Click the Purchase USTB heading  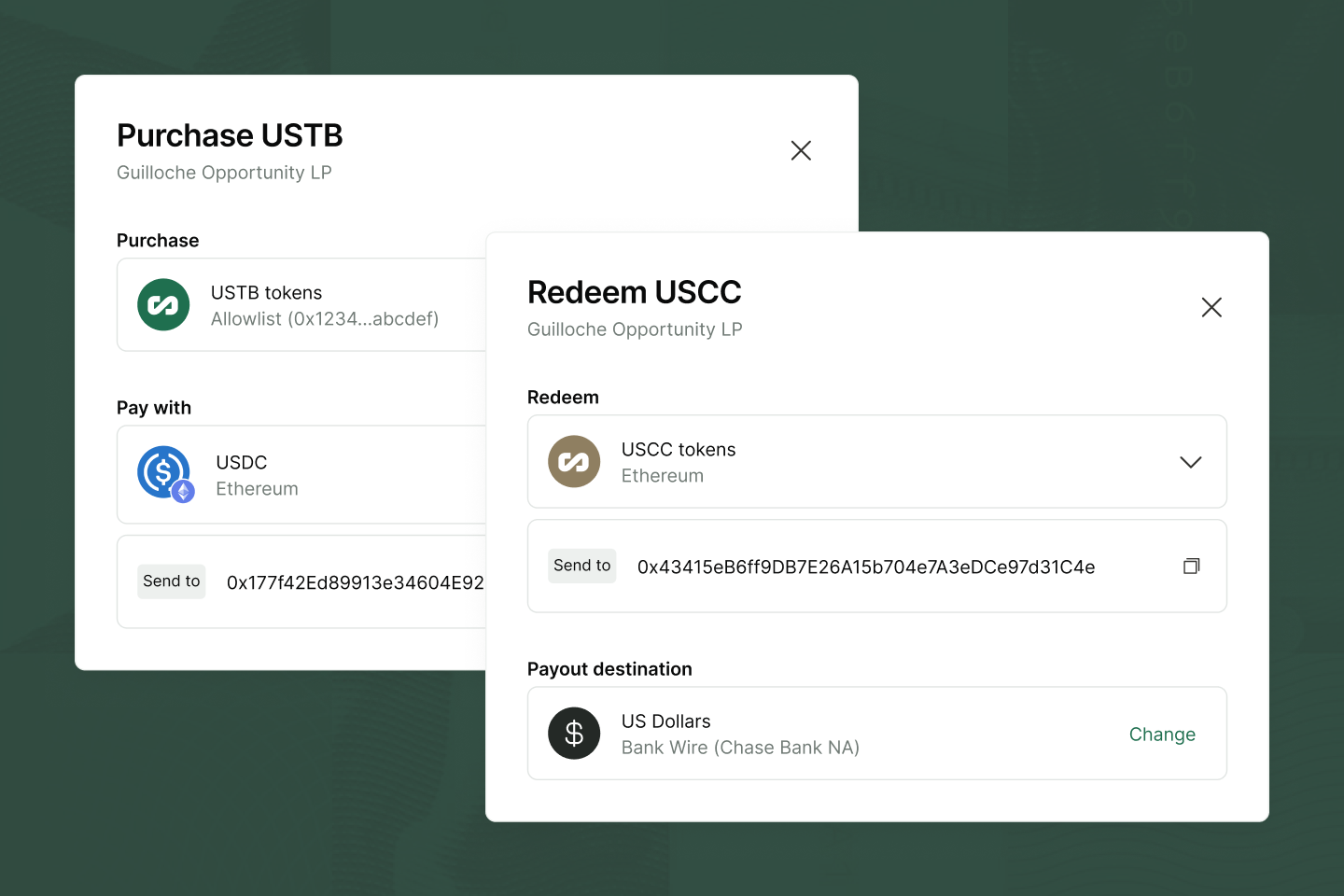click(x=230, y=135)
